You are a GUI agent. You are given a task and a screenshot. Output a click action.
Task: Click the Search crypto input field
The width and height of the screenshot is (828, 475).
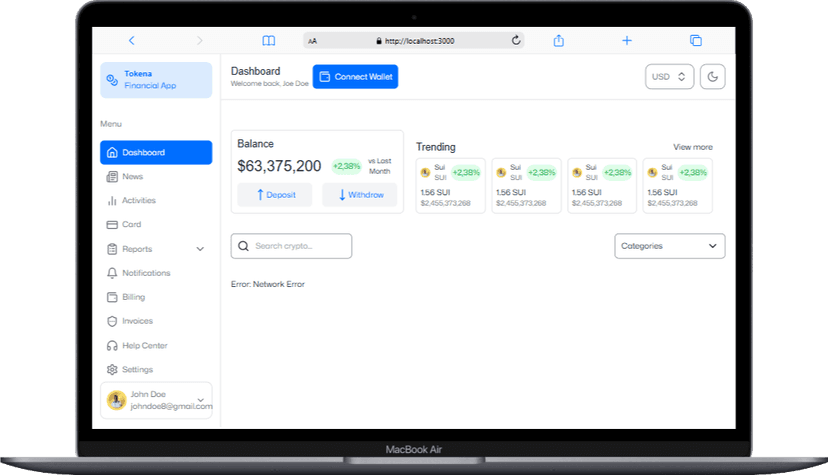pos(291,246)
